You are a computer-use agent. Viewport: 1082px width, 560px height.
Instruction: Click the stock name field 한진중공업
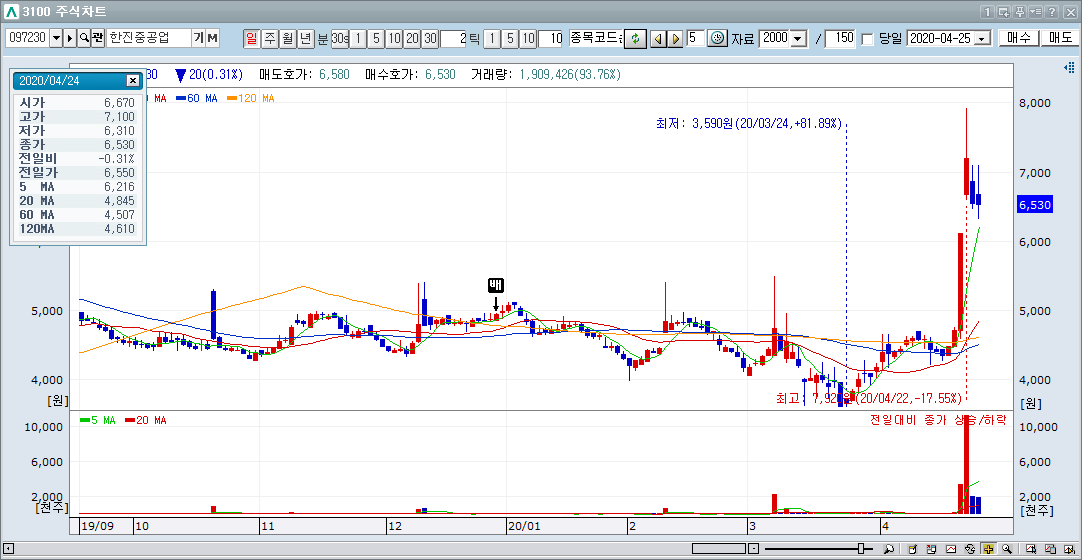tap(148, 39)
